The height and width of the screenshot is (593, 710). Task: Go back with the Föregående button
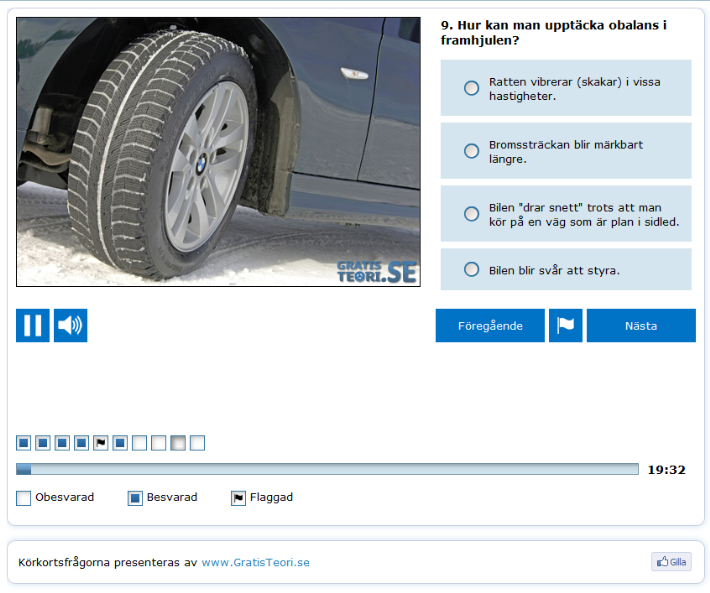490,325
